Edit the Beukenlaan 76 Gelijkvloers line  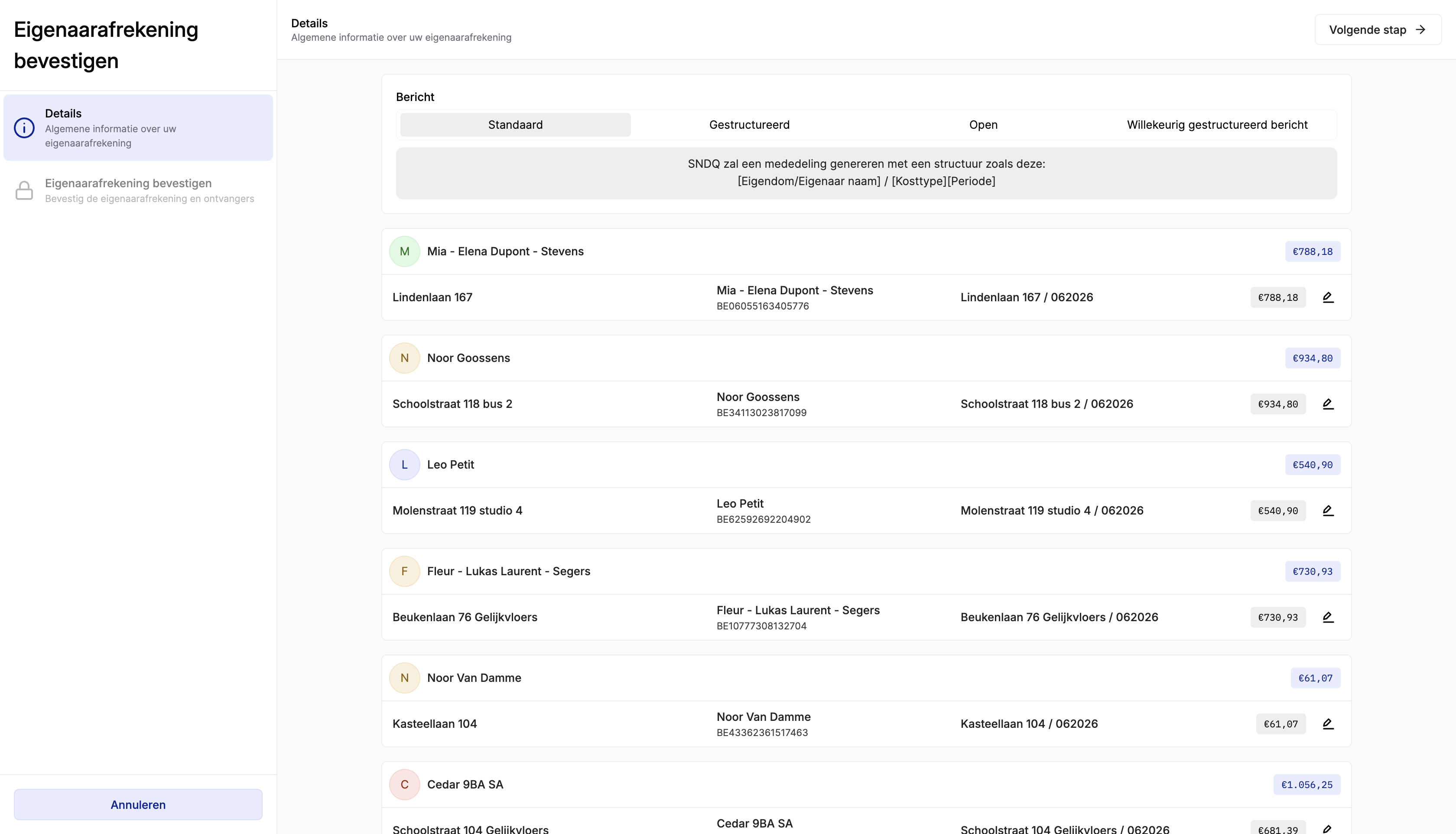pyautogui.click(x=1328, y=617)
